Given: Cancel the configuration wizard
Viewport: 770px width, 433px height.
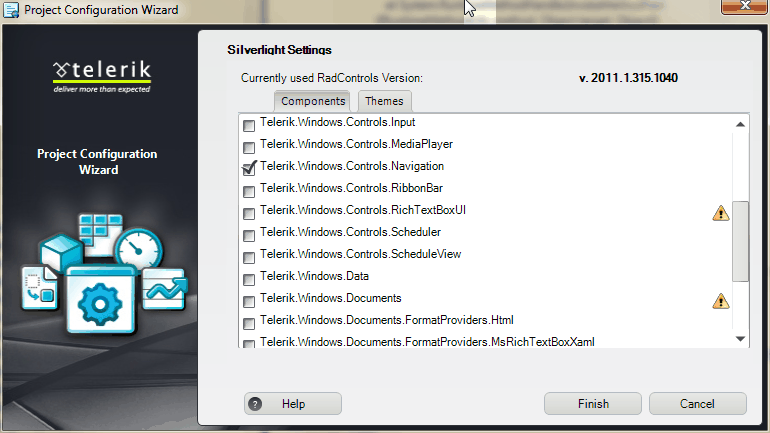Looking at the screenshot, I should tap(697, 404).
